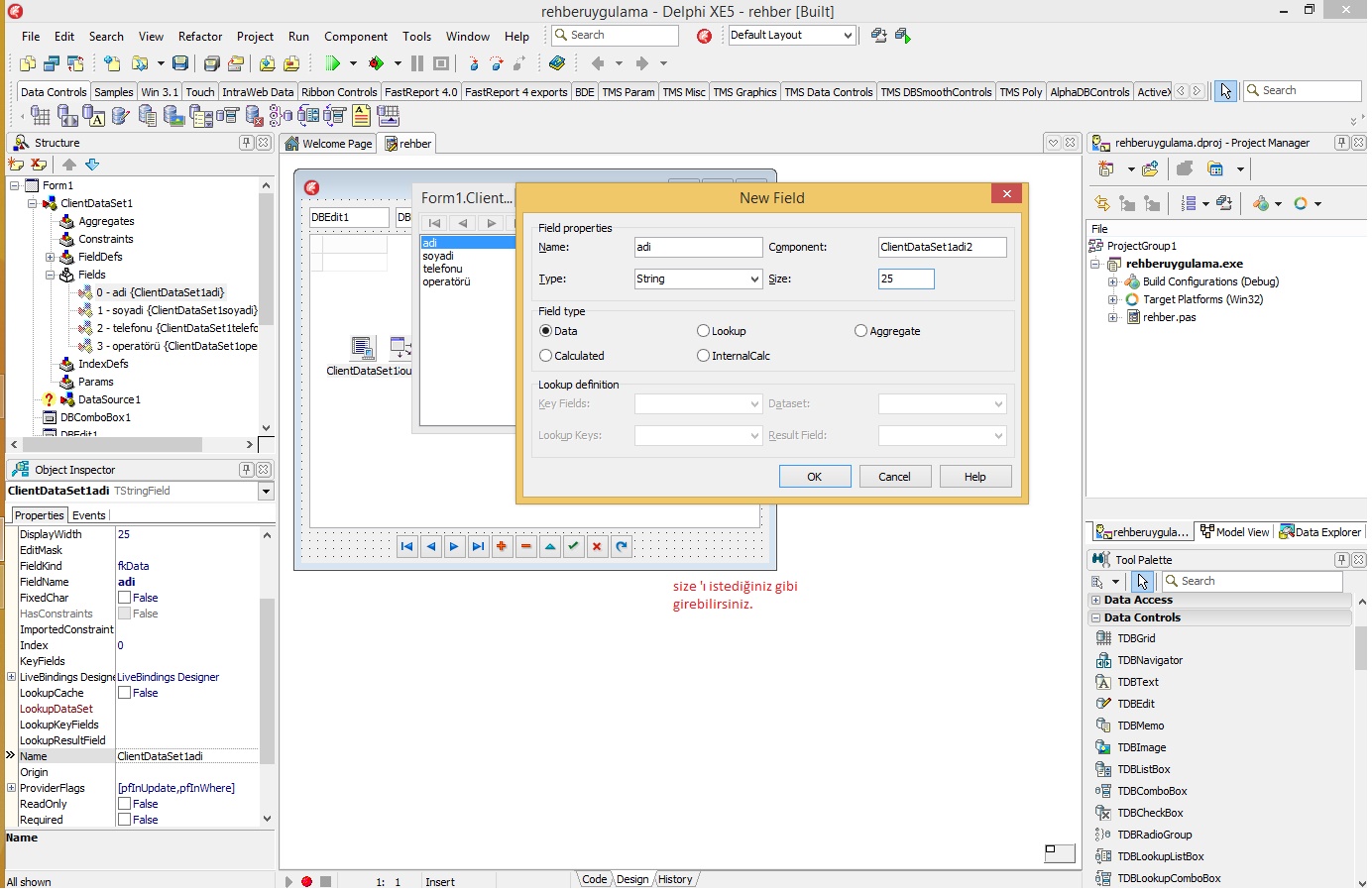Click the Save disk icon in toolbar

point(179,63)
